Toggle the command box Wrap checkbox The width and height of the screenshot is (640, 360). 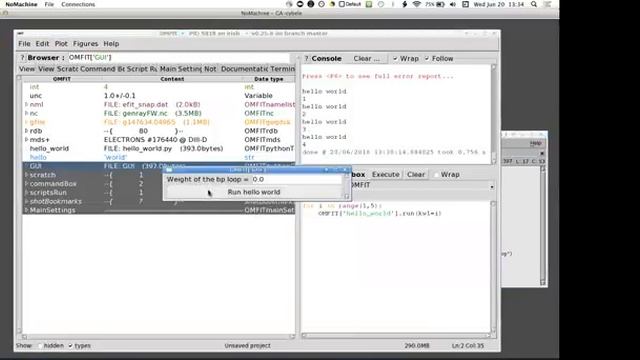436,175
